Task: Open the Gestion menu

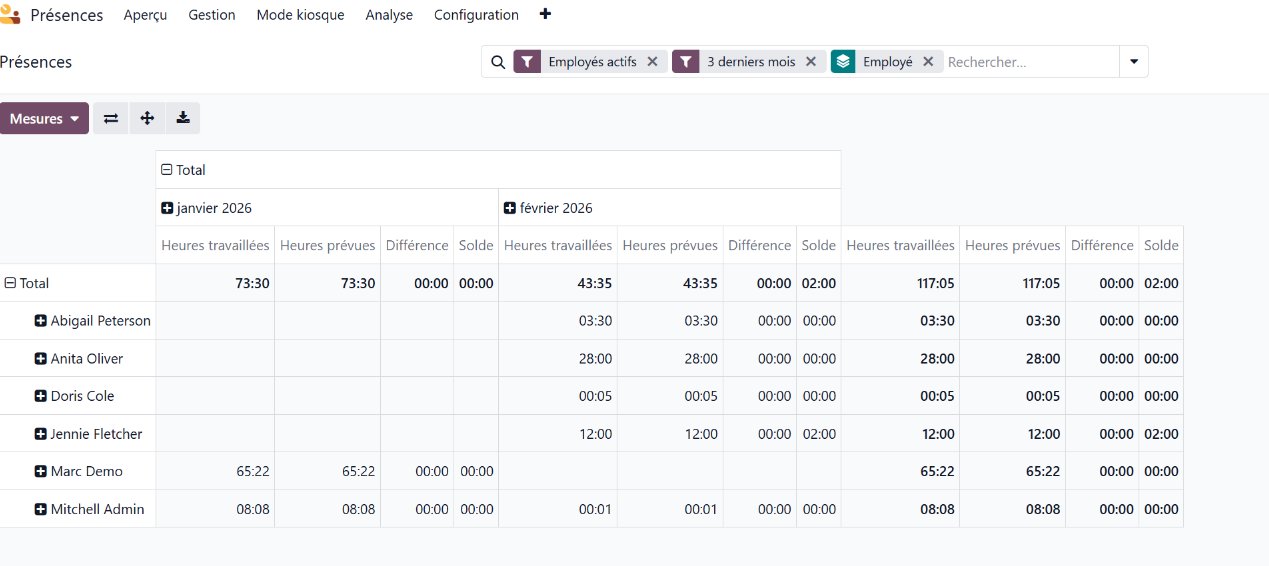Action: (212, 15)
